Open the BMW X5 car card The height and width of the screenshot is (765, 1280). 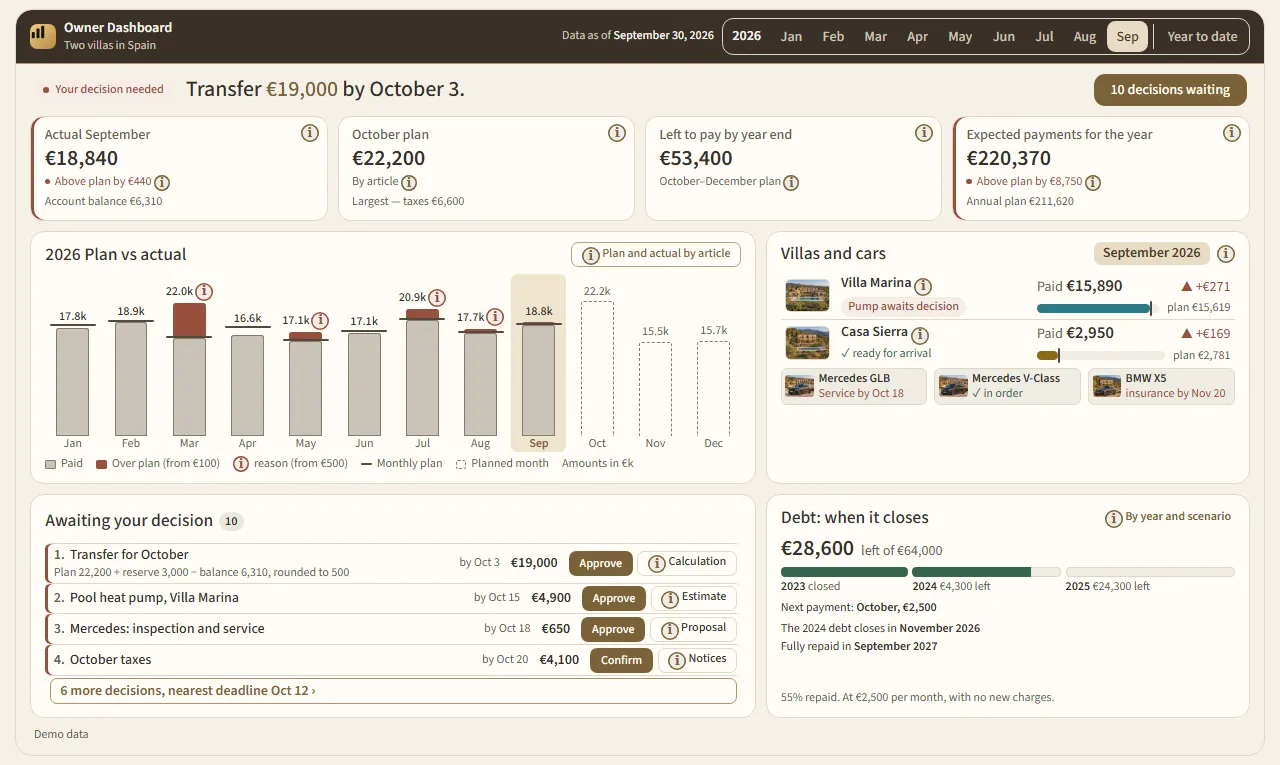click(1161, 386)
